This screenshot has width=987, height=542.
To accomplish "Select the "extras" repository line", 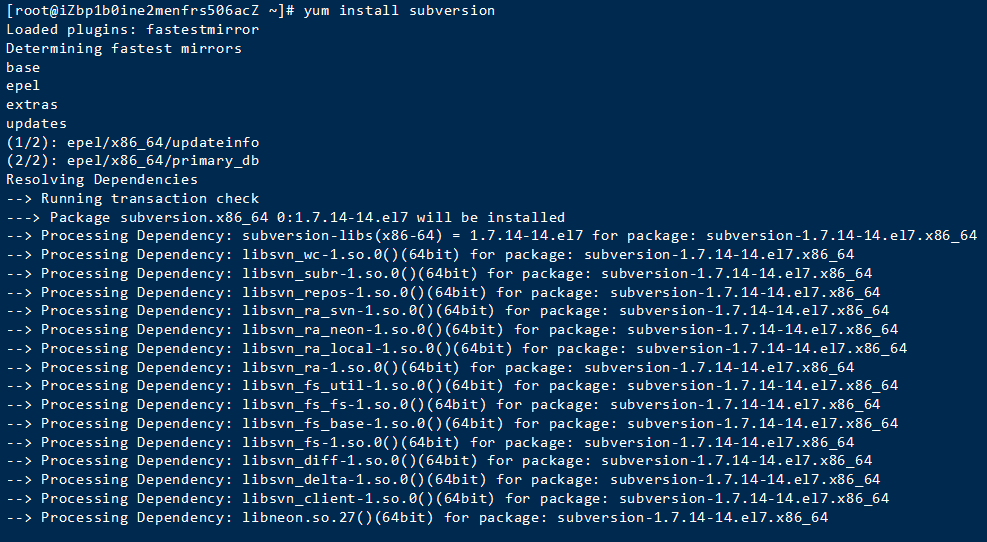I will click(32, 104).
